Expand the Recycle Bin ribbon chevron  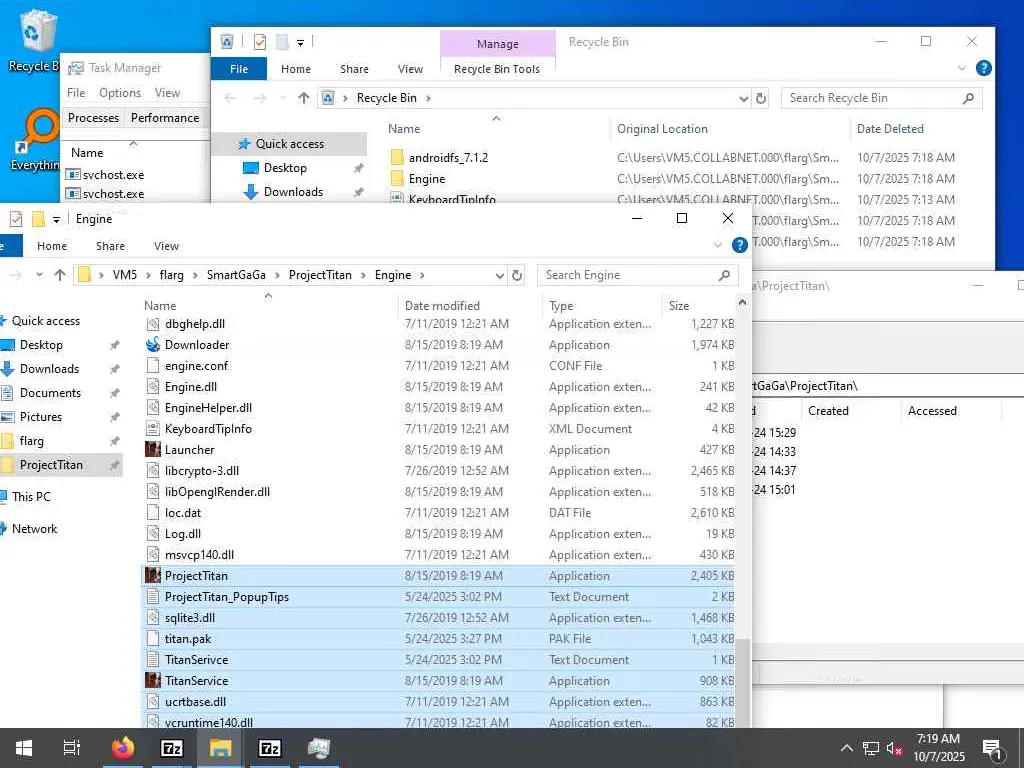point(961,68)
